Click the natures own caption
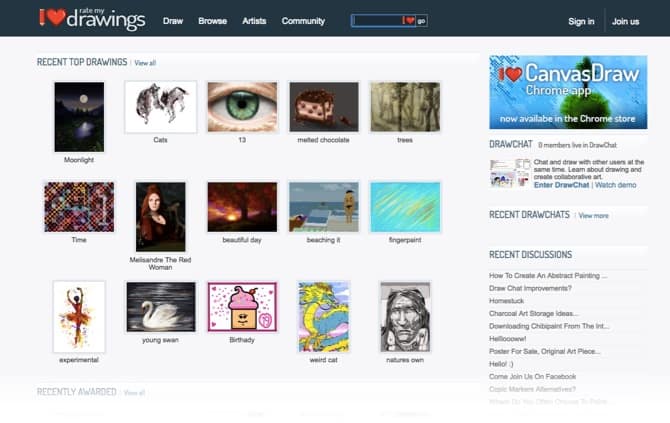The height and width of the screenshot is (423, 670). [405, 360]
